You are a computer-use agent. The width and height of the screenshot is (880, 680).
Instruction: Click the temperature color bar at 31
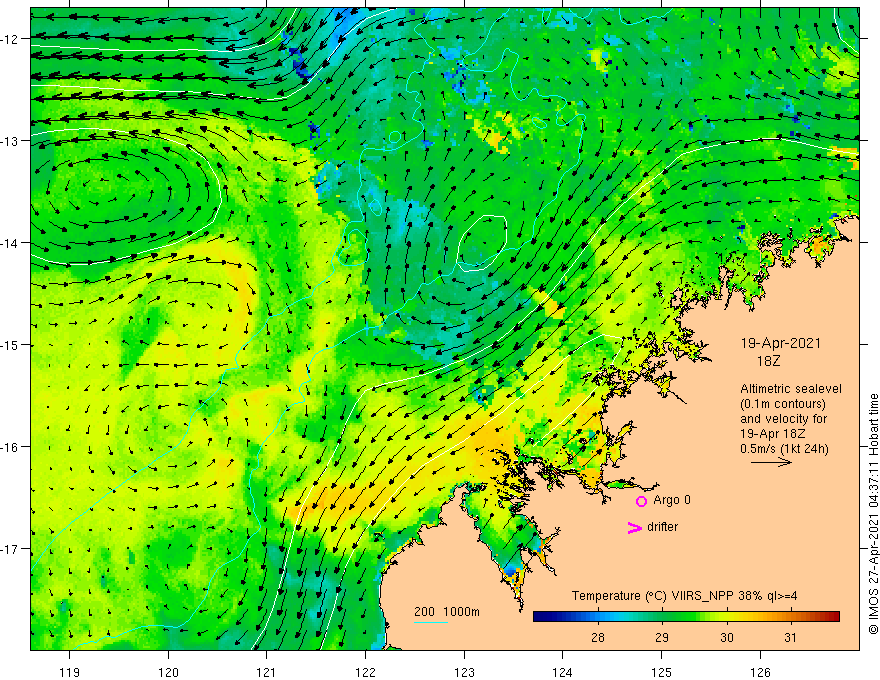coord(791,617)
